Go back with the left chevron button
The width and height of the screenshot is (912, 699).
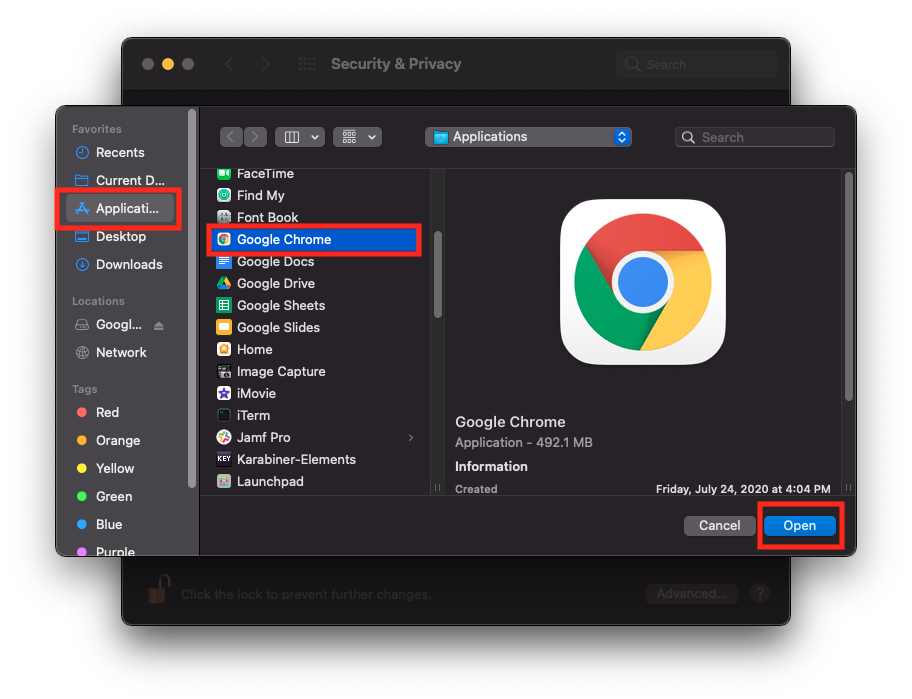point(231,137)
